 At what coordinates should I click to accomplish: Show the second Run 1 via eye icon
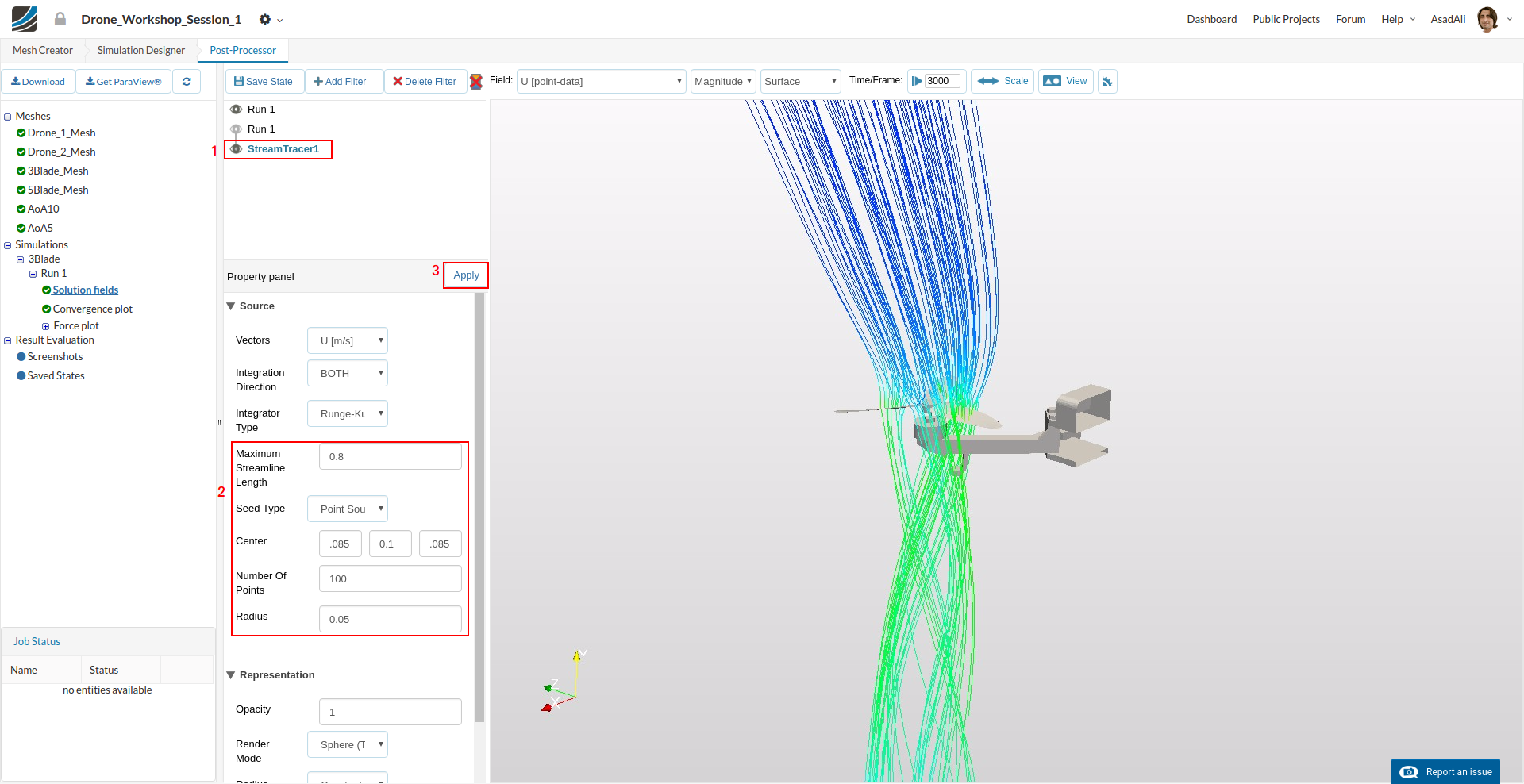236,129
